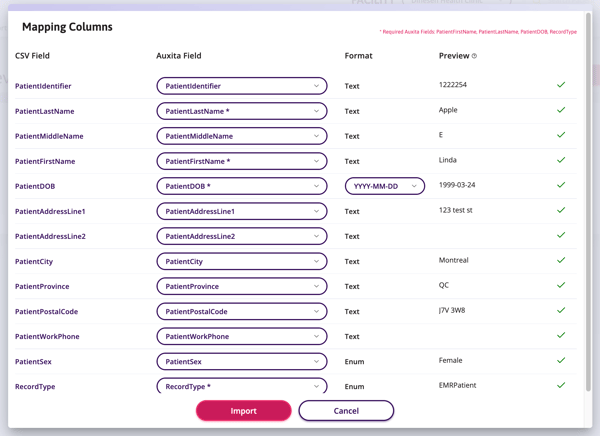
Task: Click the PatientSex CSV field label
Action: 33,362
